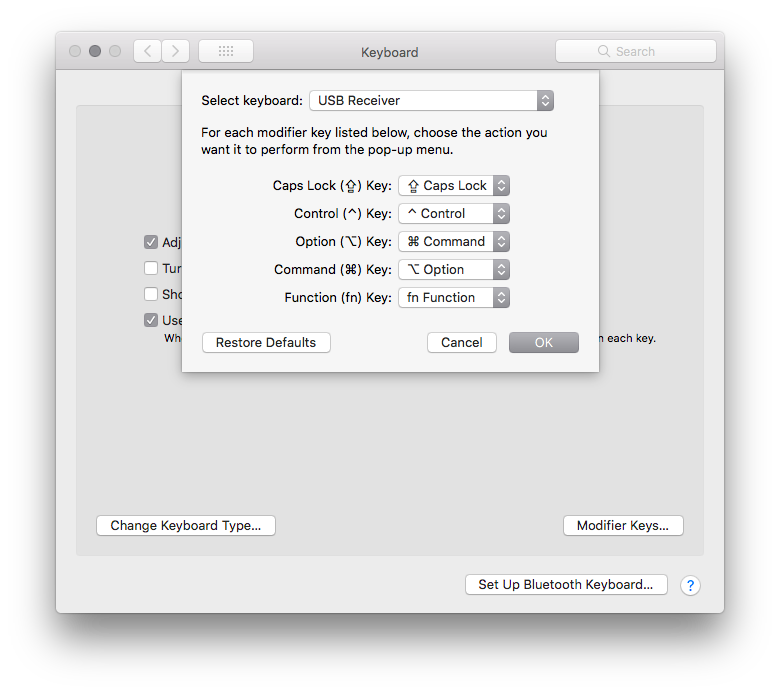Click Set Up Bluetooth Keyboard… button
Screen dimensions: 780x693
[566, 585]
